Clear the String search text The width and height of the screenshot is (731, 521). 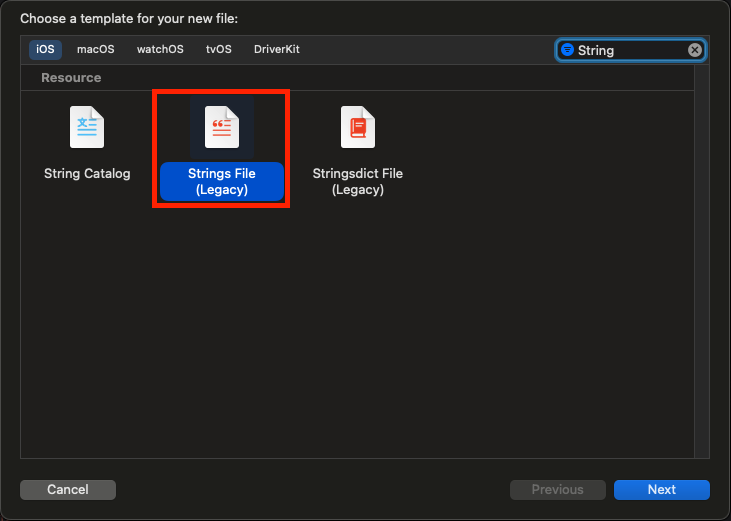pyautogui.click(x=695, y=50)
